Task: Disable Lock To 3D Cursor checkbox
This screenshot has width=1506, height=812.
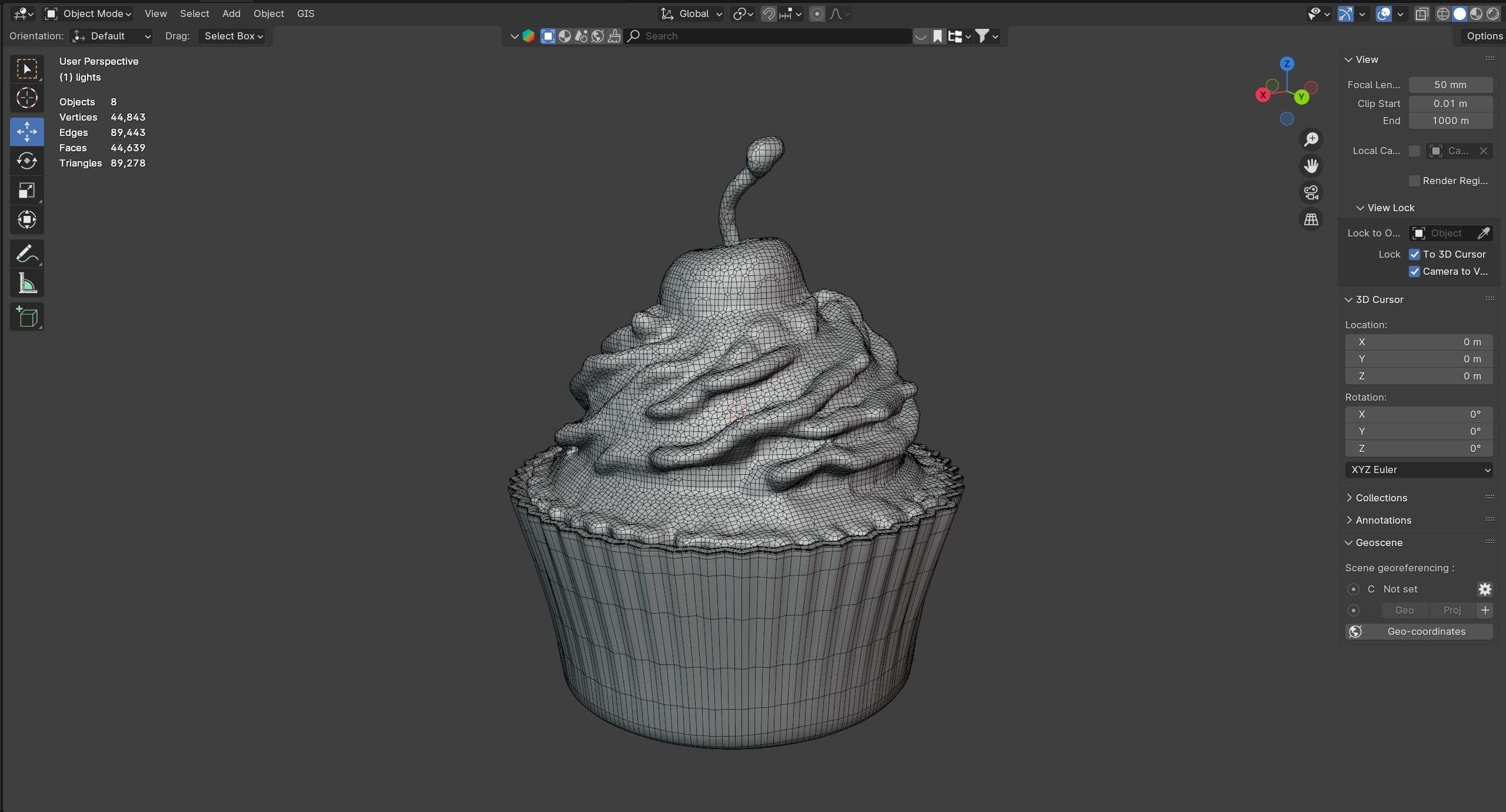Action: point(1414,254)
